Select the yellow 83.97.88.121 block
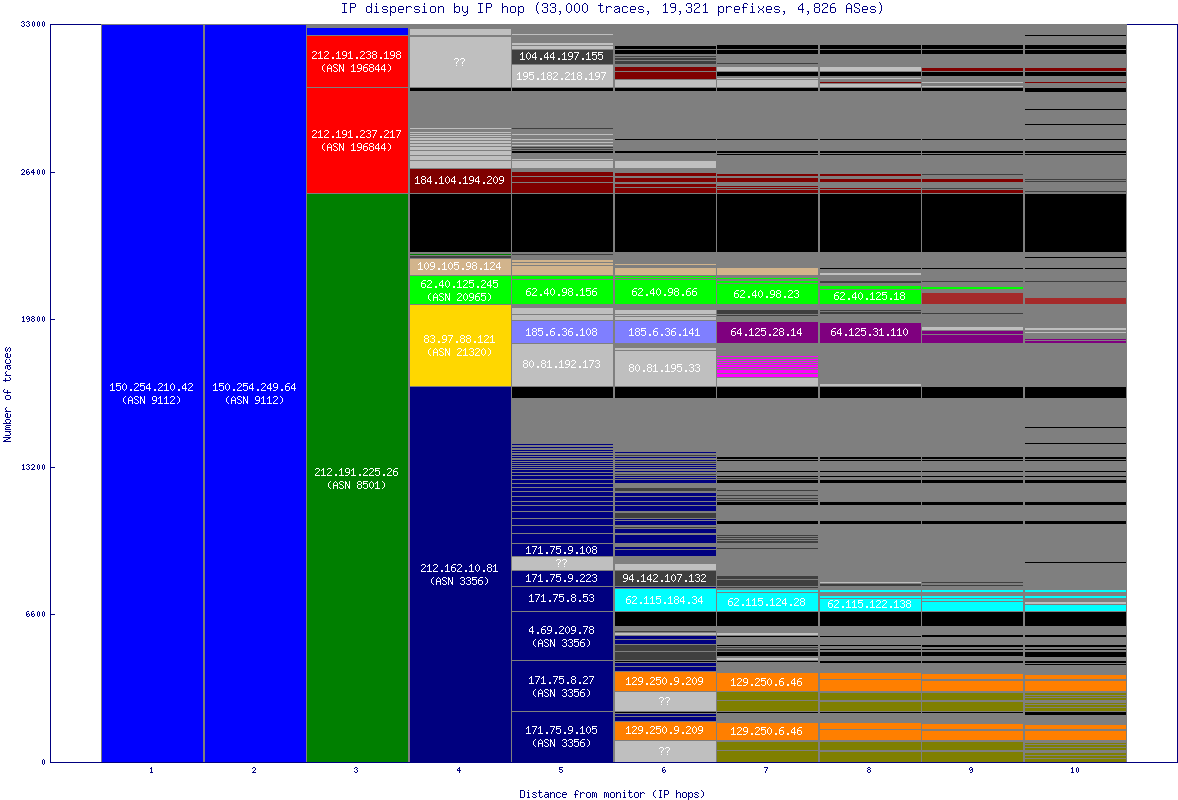1178x800 pixels. (x=459, y=345)
